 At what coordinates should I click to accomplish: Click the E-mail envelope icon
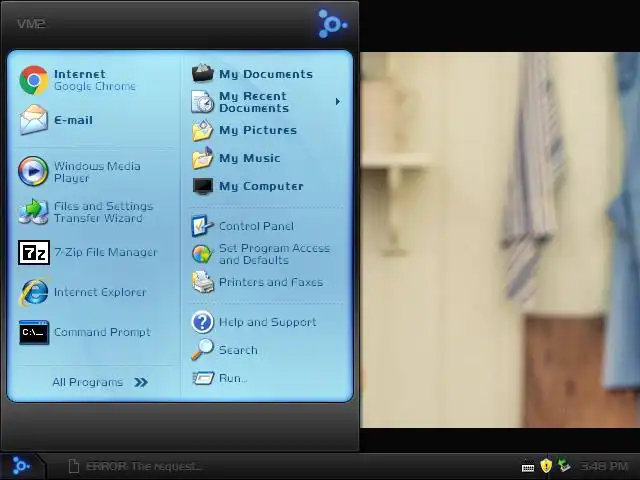[34, 120]
